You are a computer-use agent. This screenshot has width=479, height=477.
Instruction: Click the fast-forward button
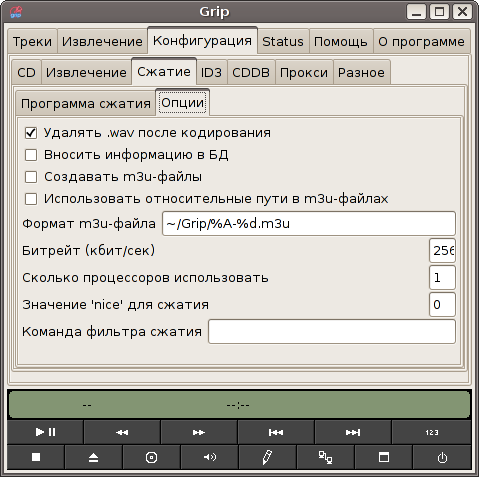point(199,432)
